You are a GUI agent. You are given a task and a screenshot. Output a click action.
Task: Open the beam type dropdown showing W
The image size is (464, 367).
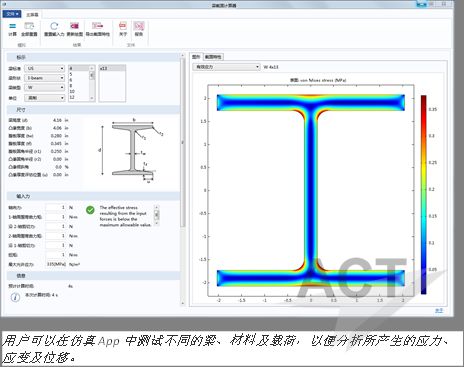pyautogui.click(x=44, y=87)
